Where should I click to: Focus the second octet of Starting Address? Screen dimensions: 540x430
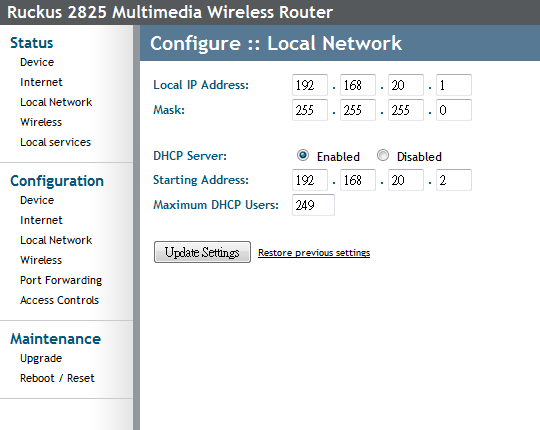coord(358,180)
